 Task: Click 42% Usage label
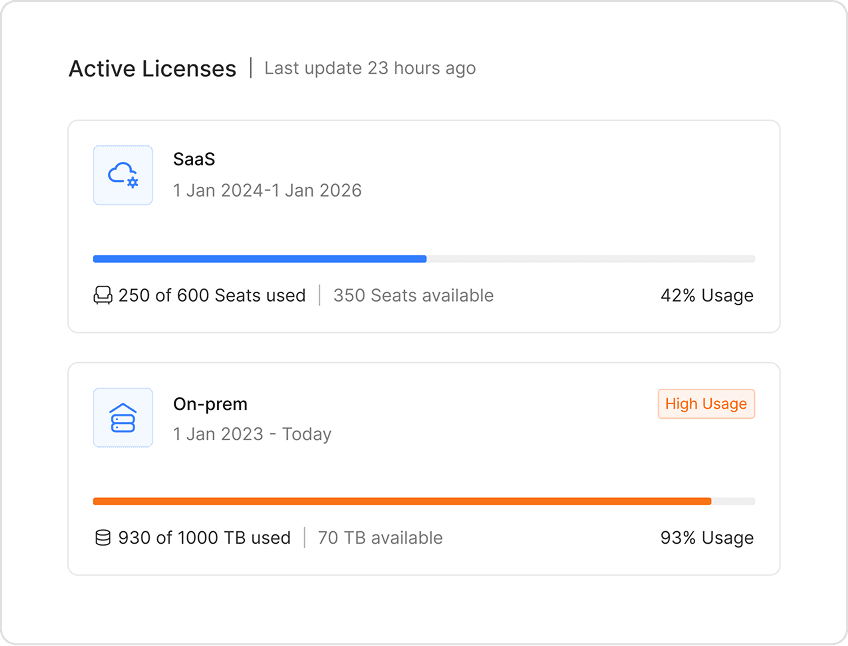tap(707, 295)
